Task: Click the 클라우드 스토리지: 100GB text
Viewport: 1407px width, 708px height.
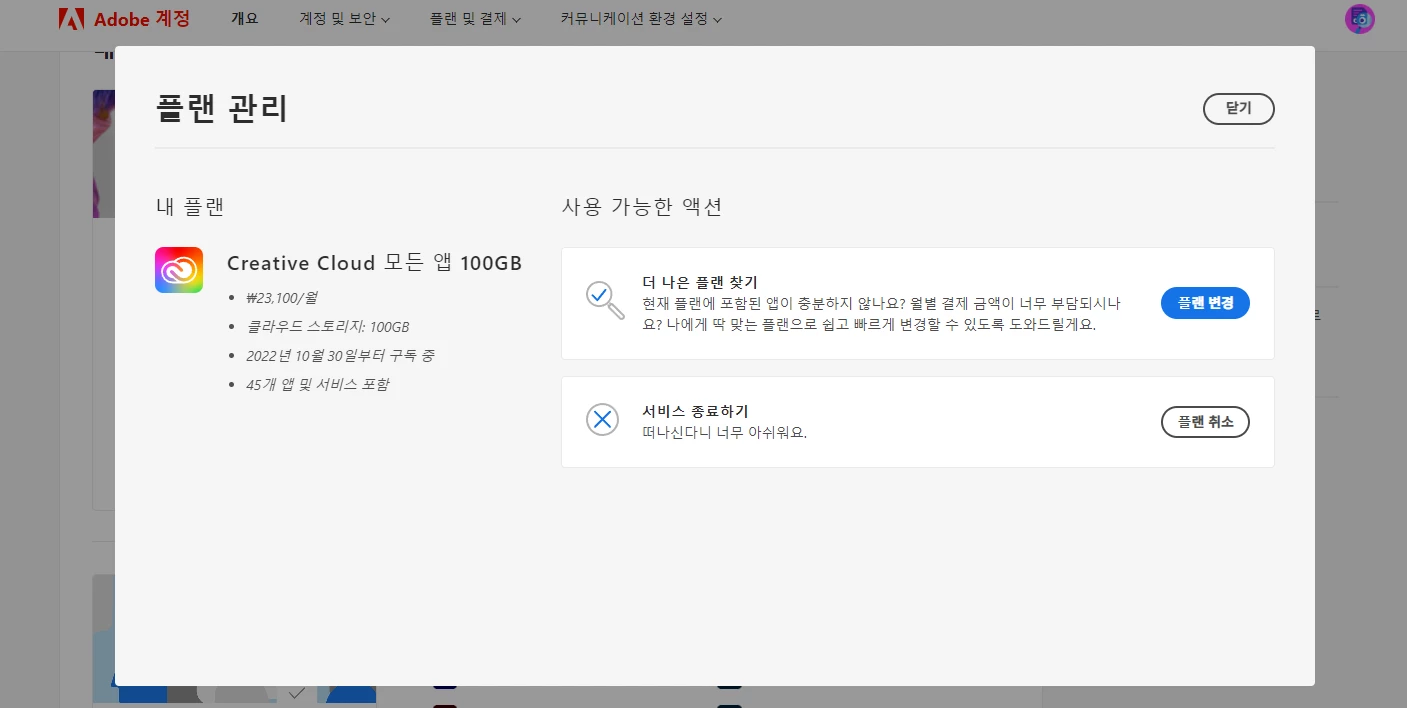Action: tap(327, 327)
